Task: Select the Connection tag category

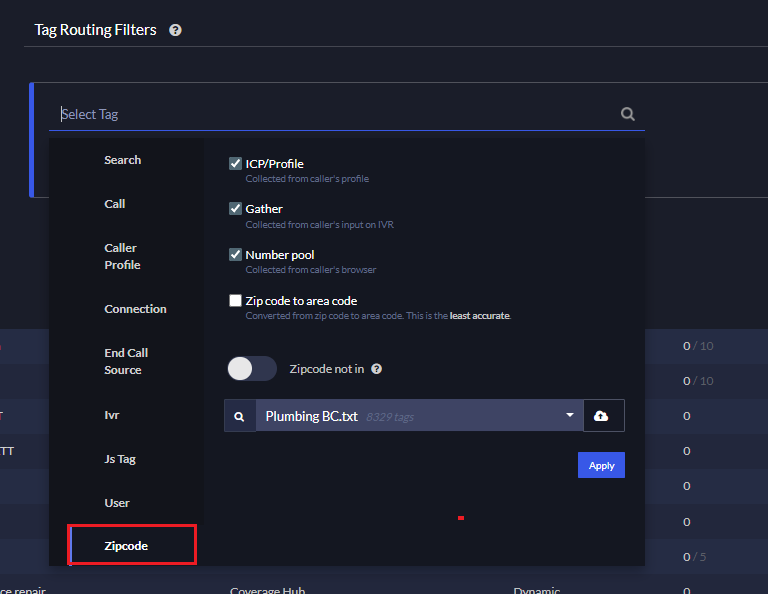Action: click(135, 309)
